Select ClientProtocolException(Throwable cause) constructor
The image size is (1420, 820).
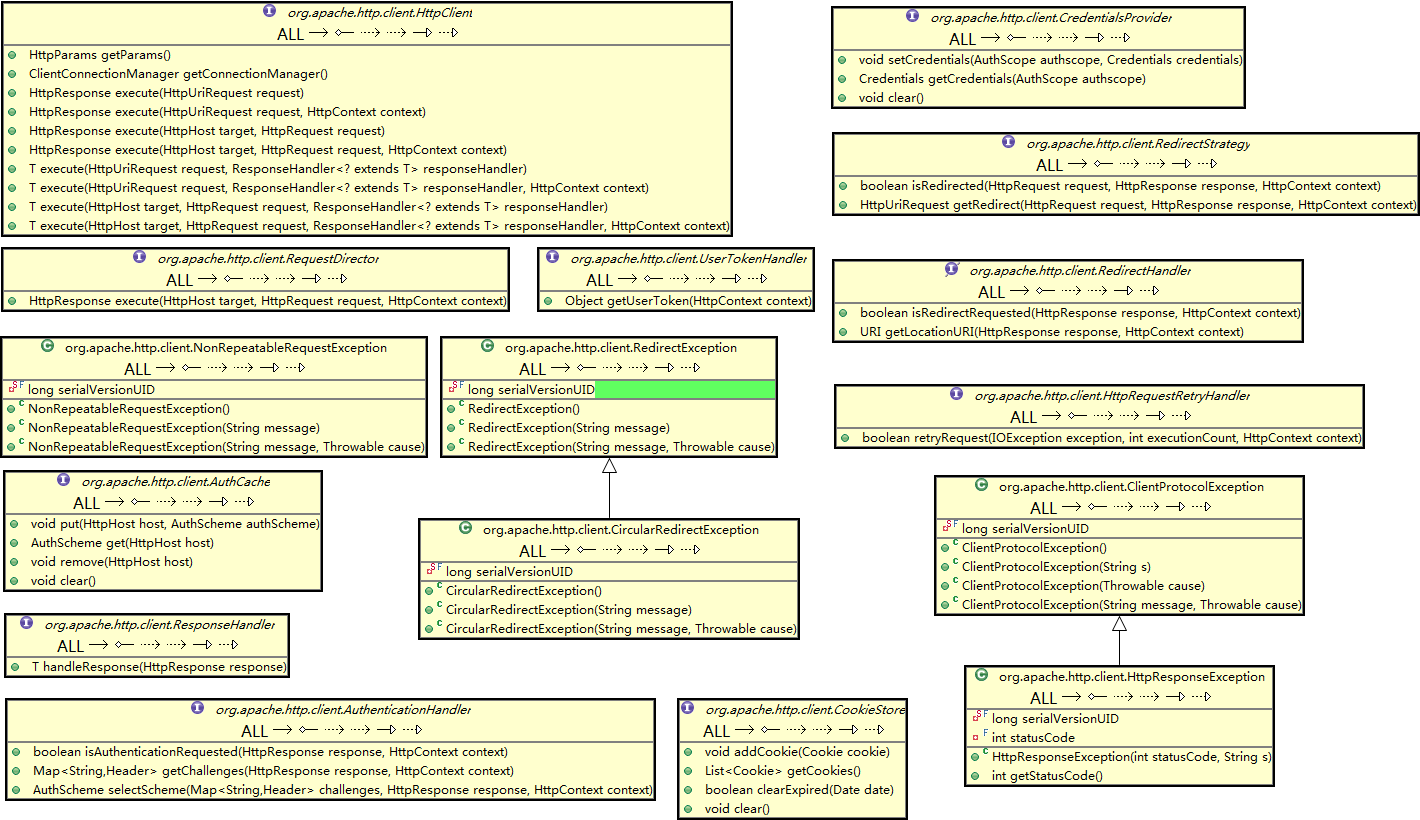(1083, 586)
